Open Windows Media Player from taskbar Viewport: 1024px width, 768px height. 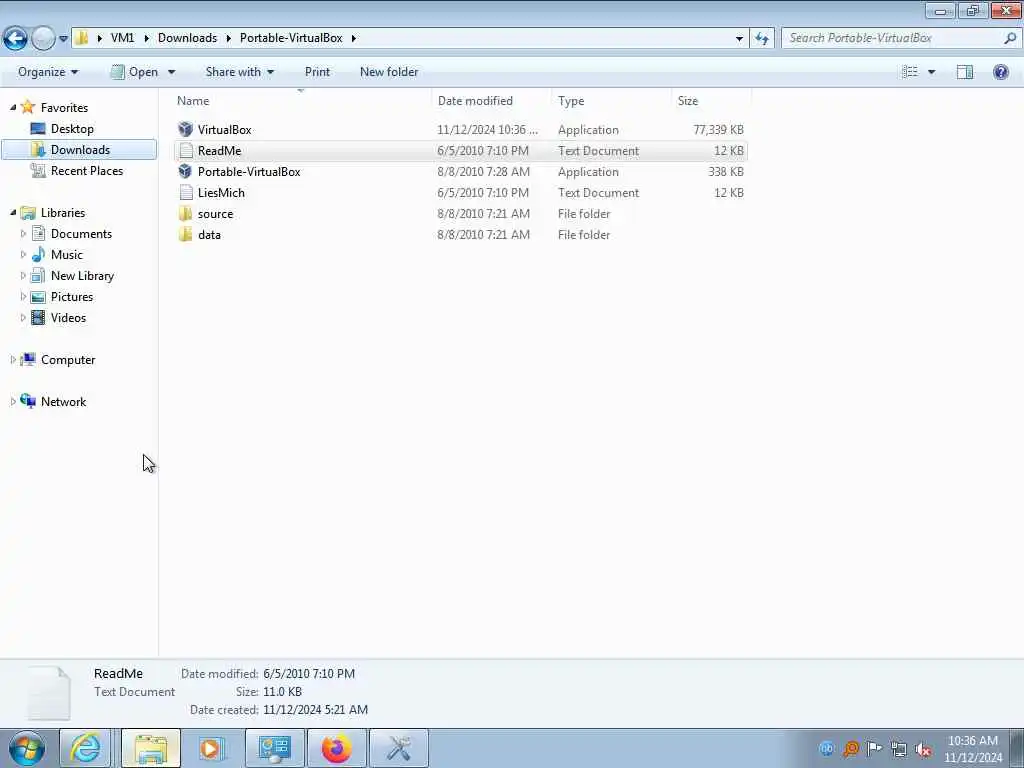tap(210, 748)
